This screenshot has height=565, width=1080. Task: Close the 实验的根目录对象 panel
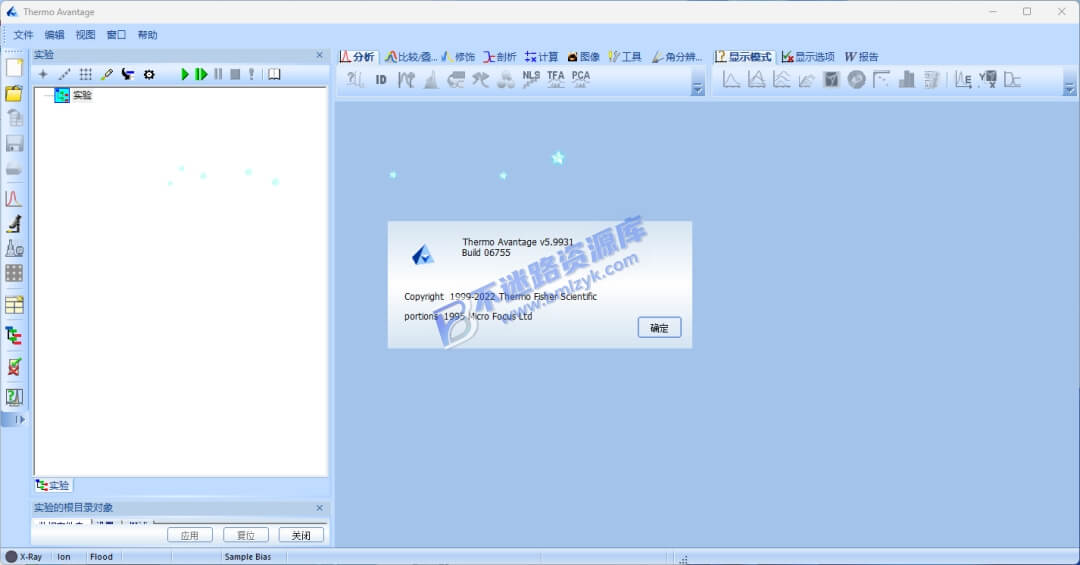320,508
